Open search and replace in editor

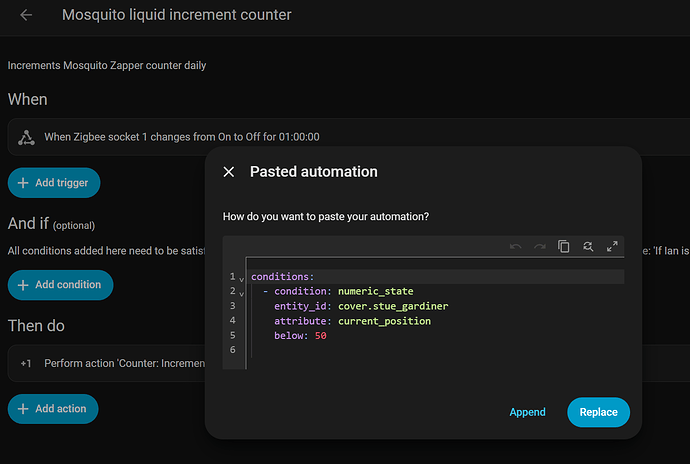click(588, 247)
